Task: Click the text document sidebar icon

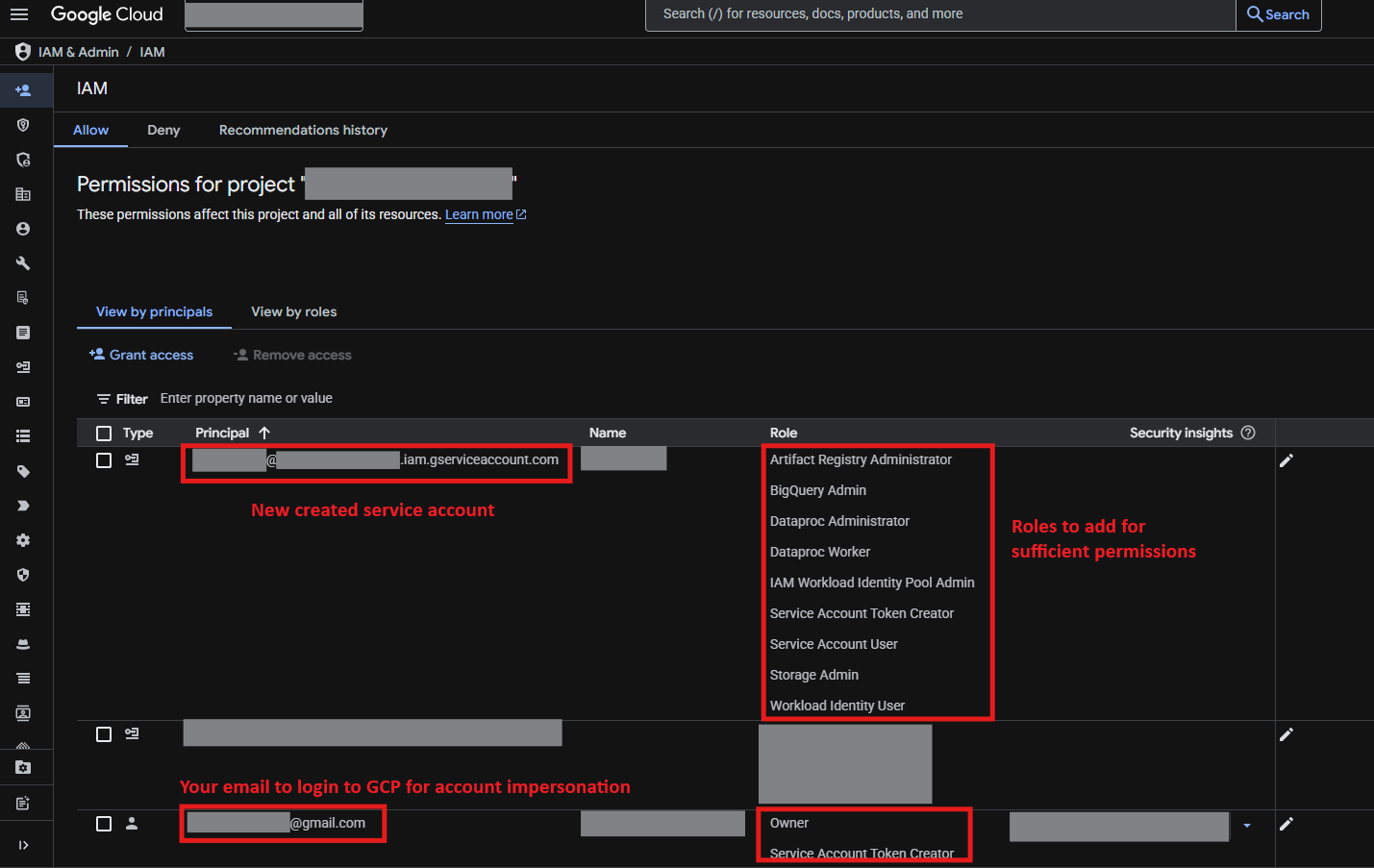Action: [23, 333]
